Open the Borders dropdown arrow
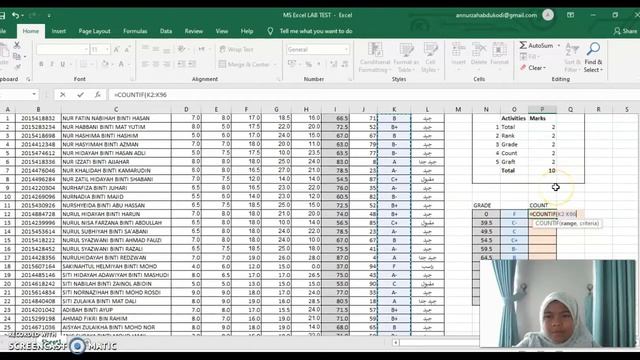This screenshot has height=360, width=640. (x=93, y=64)
